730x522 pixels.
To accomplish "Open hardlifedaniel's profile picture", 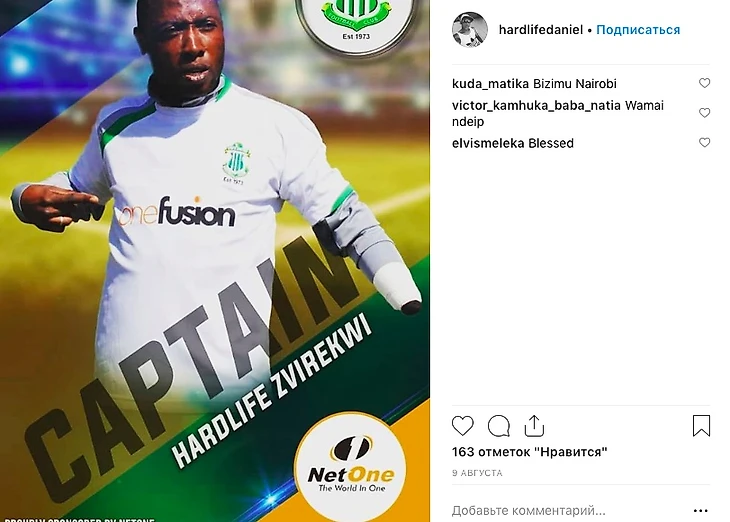I will click(x=470, y=30).
